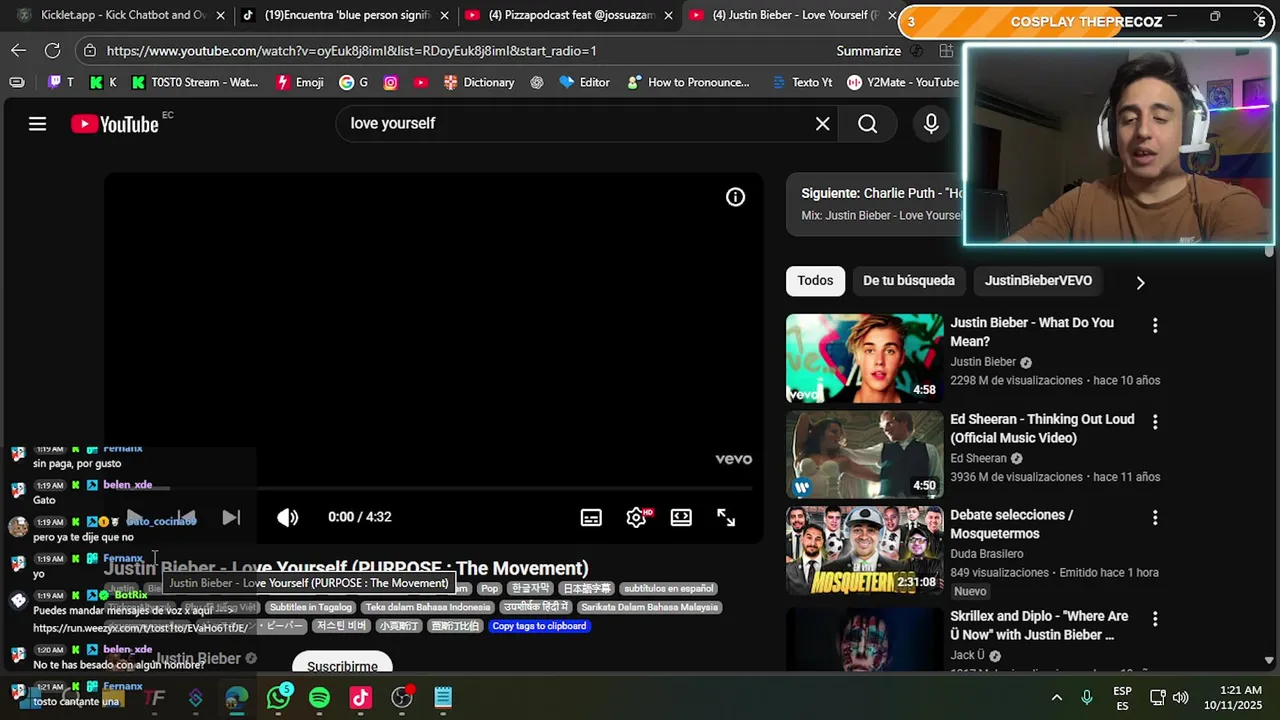Screen dimensions: 1280x720
Task: Open the Emoji bookmark
Action: point(300,82)
